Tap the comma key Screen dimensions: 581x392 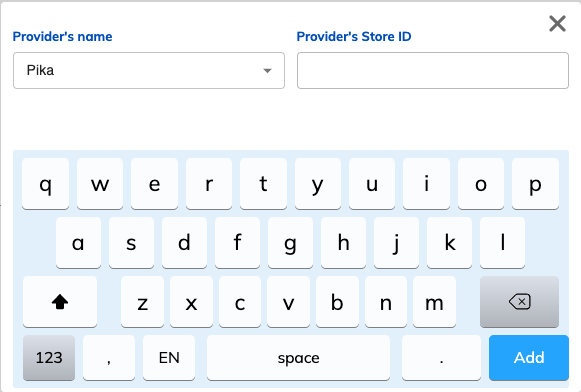(109, 358)
